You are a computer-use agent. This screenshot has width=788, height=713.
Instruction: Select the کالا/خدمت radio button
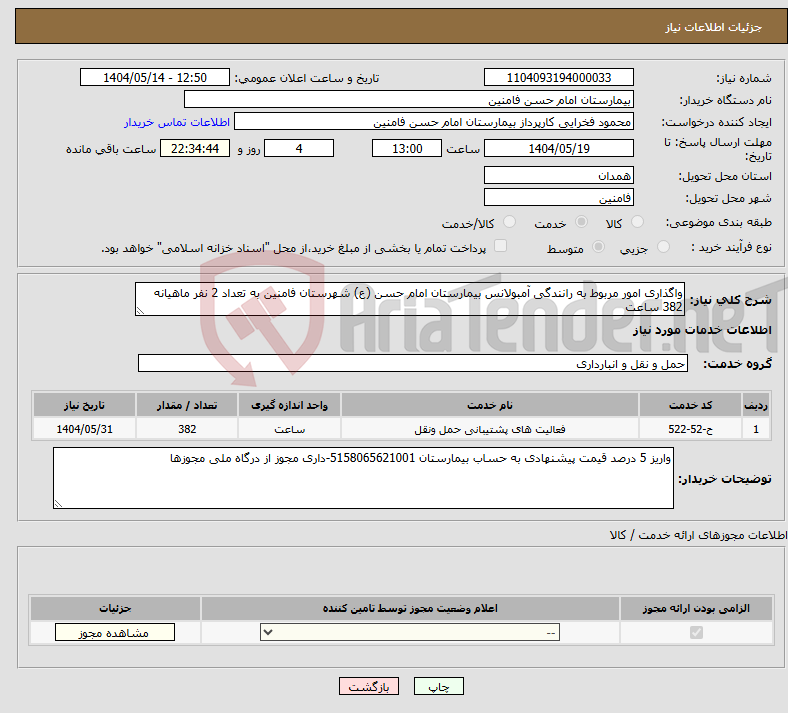point(509,222)
